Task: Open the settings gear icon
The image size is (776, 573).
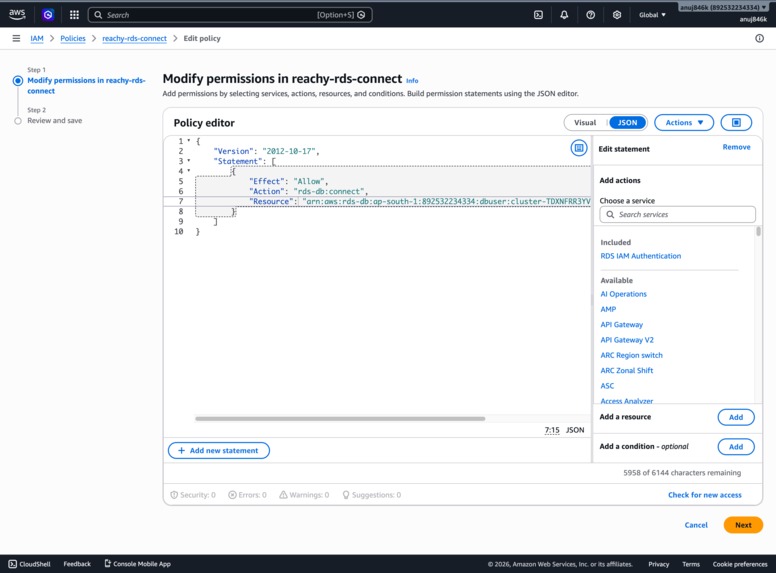Action: (x=617, y=15)
